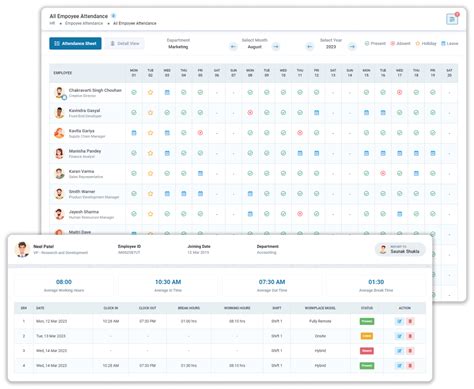
Task: Click the Clock In column header
Action: point(111,308)
